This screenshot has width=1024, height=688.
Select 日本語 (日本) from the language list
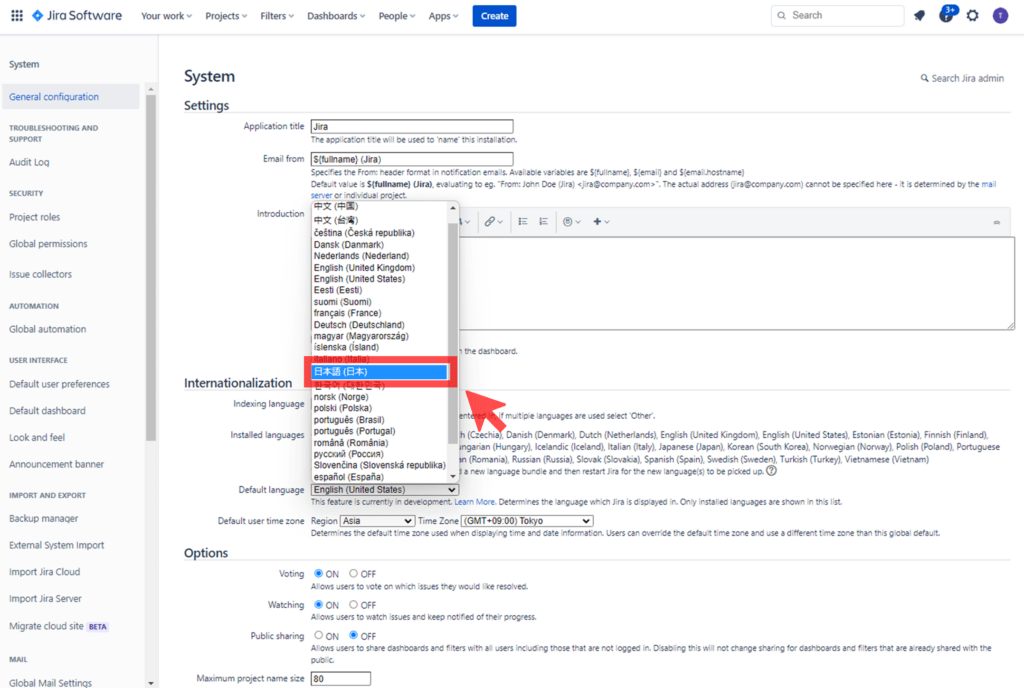379,372
